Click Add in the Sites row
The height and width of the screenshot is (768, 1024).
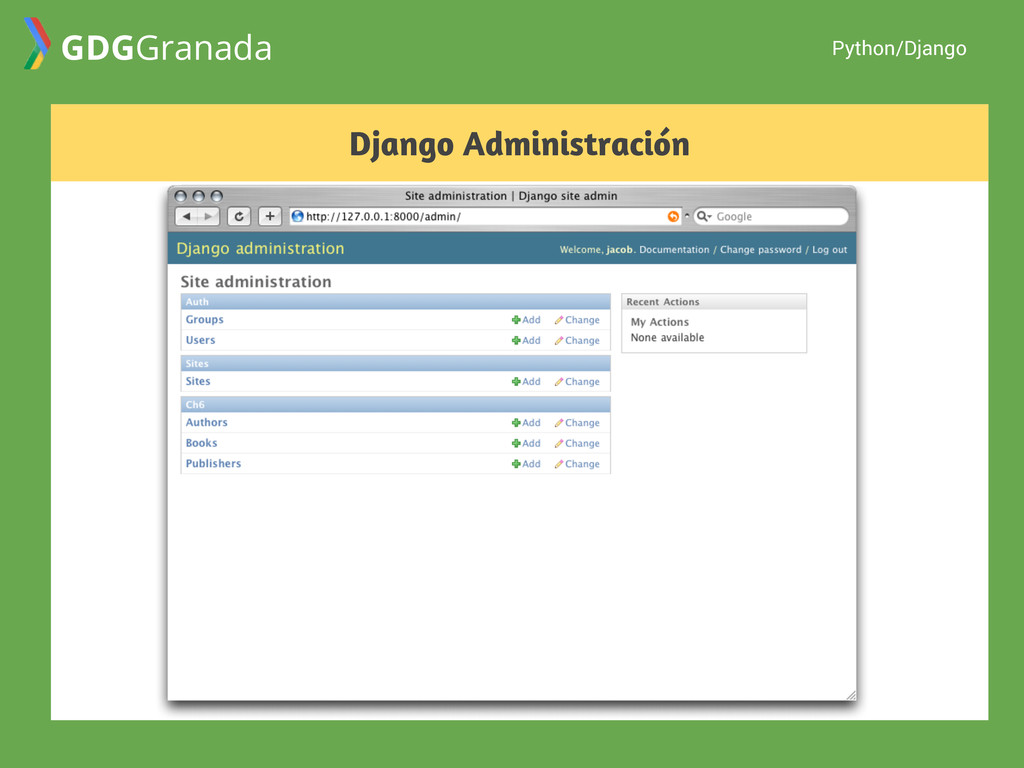point(526,381)
